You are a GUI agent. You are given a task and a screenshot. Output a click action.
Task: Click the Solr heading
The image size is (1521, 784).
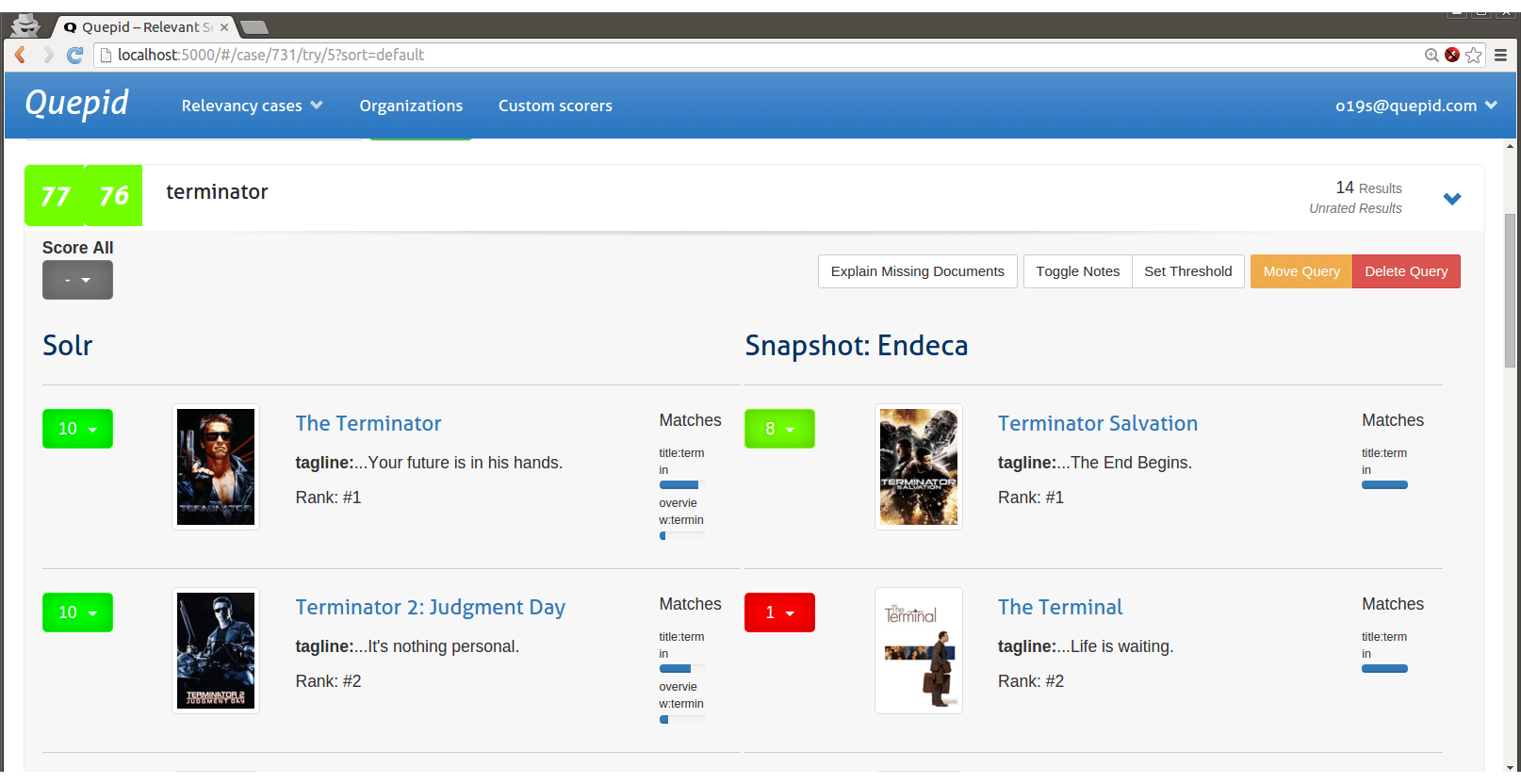(68, 345)
